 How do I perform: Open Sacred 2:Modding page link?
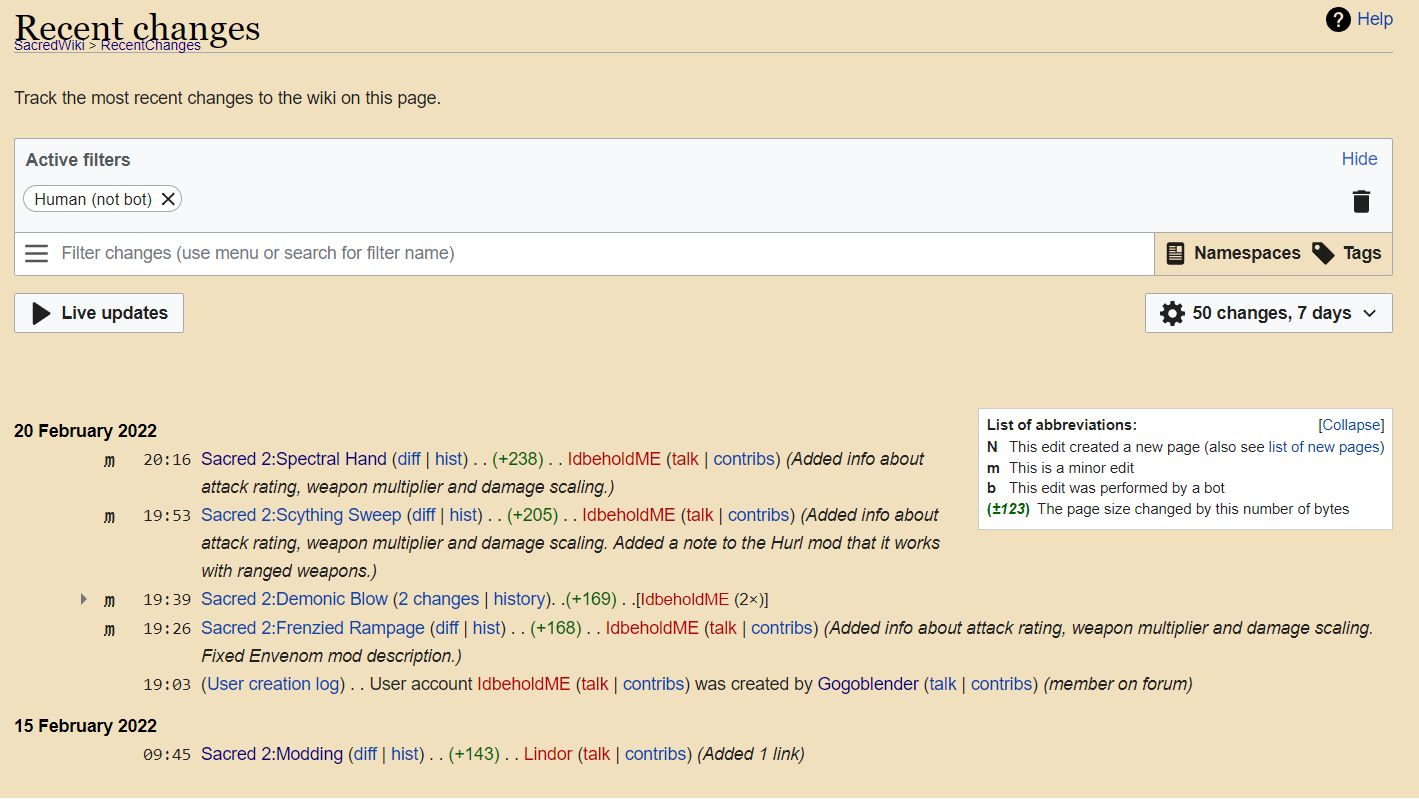[272, 754]
